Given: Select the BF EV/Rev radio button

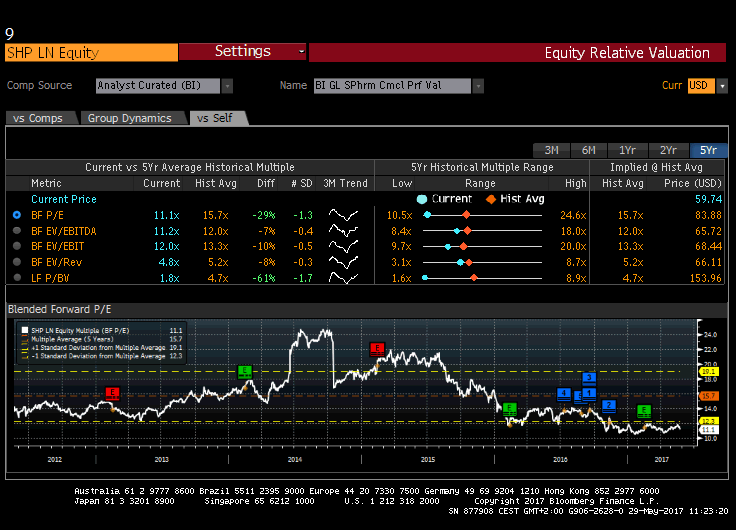Looking at the screenshot, I should coord(17,262).
